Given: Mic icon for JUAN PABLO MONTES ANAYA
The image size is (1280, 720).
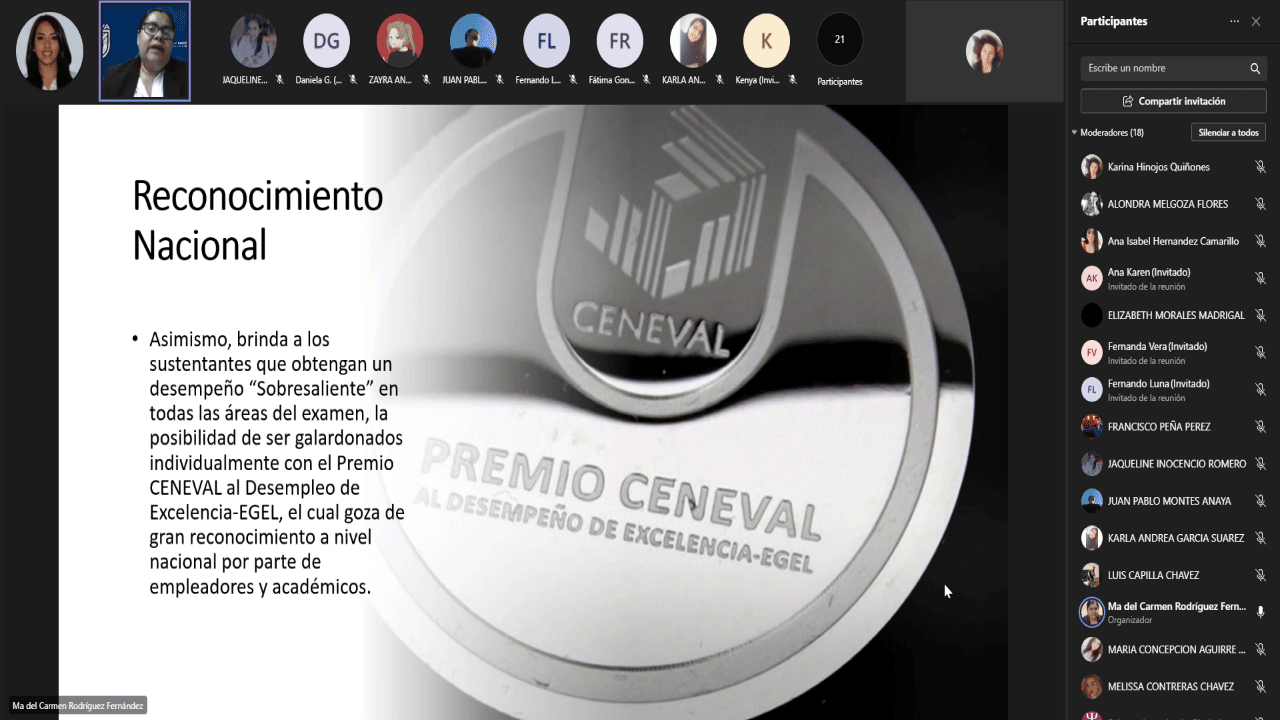Looking at the screenshot, I should click(x=1260, y=501).
